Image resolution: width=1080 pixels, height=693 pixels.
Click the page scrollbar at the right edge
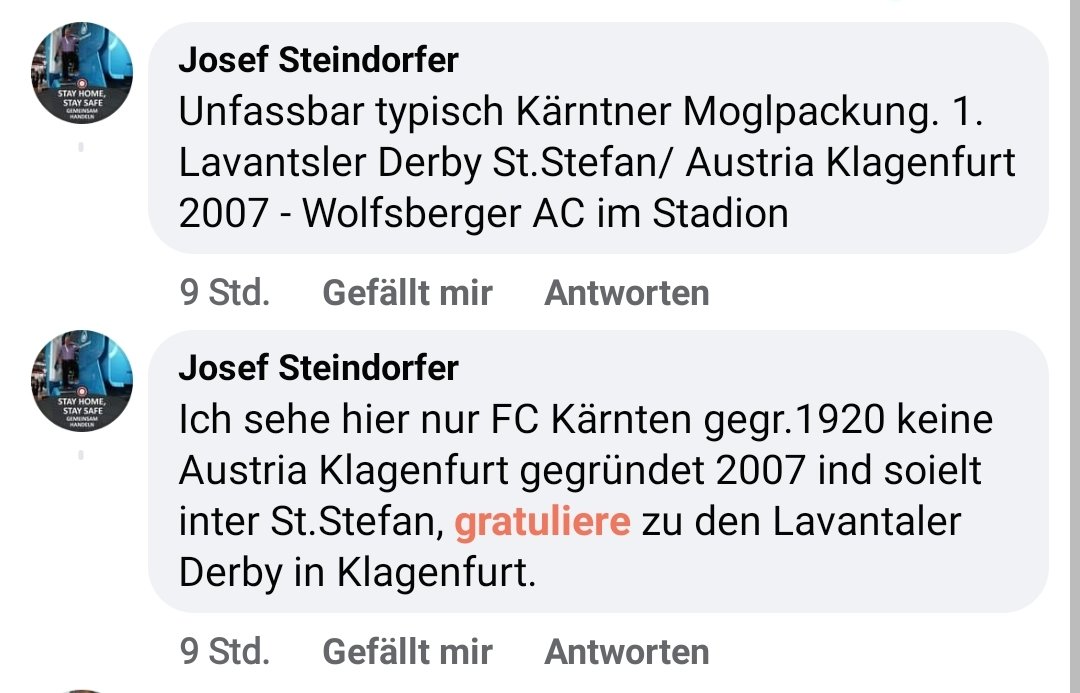tap(1075, 346)
